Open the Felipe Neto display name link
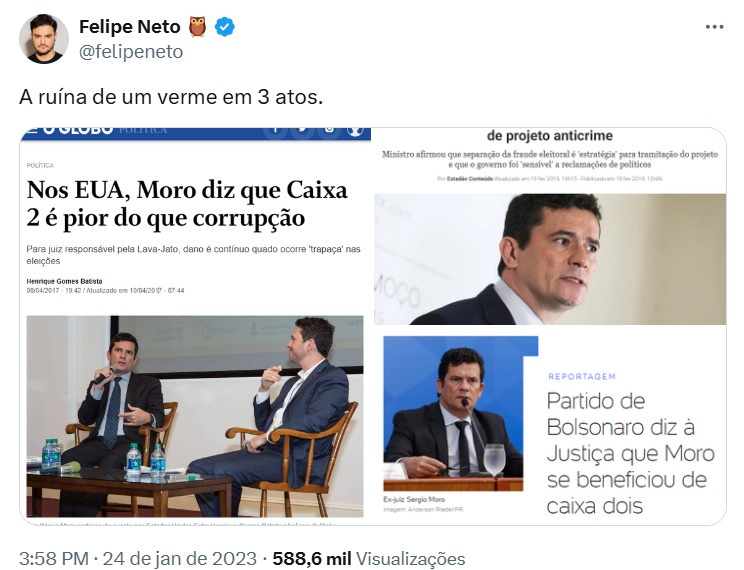 [130, 27]
